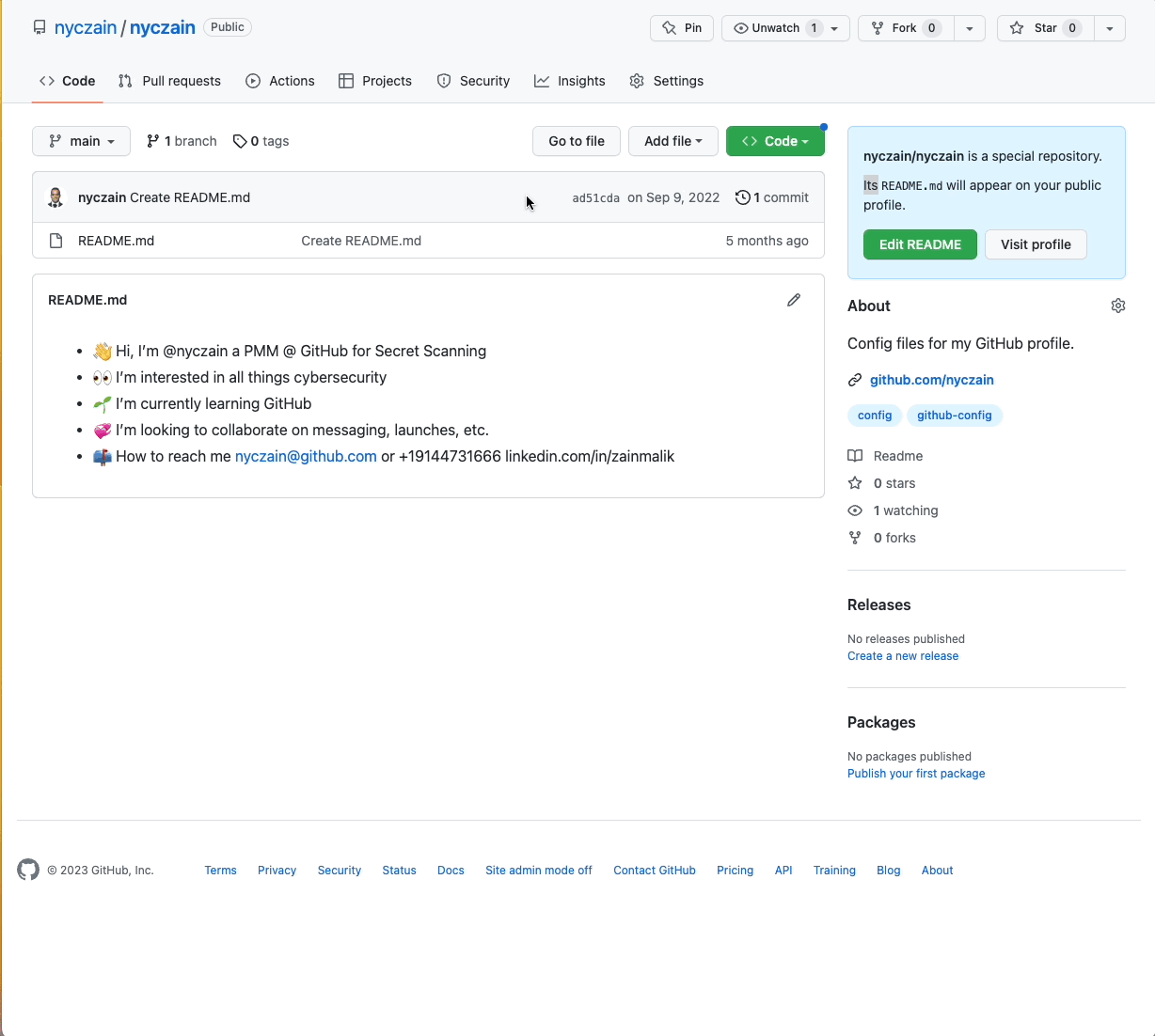
Task: Click the README.md file icon in the file list
Action: coord(55,241)
